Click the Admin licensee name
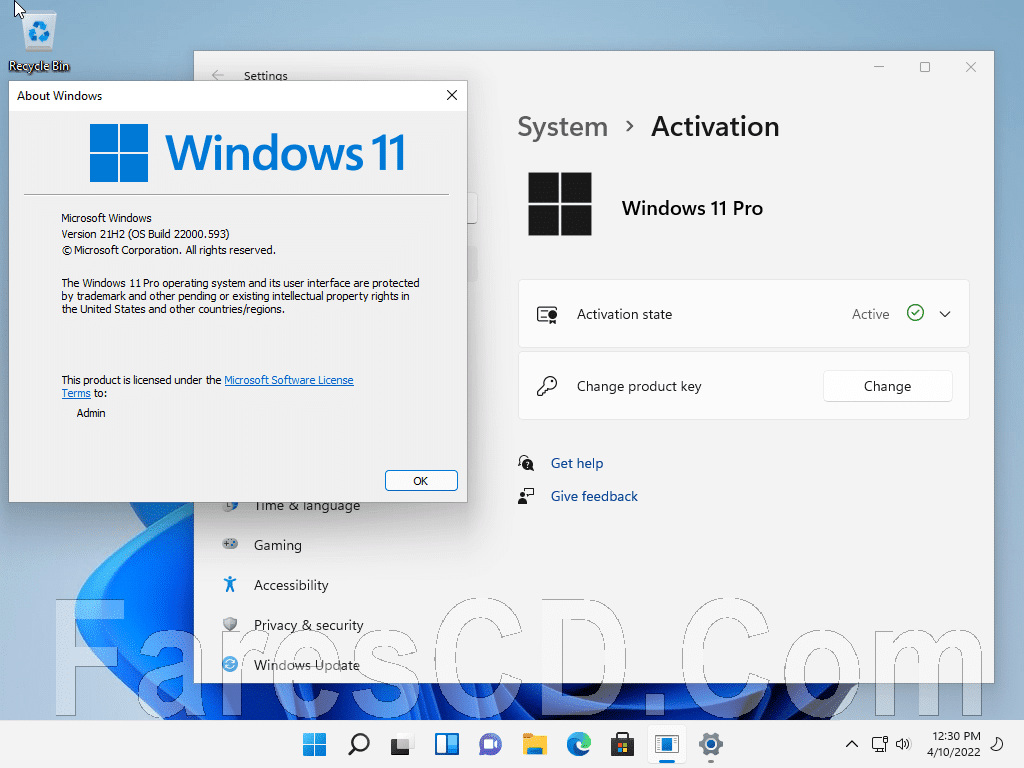 [91, 413]
